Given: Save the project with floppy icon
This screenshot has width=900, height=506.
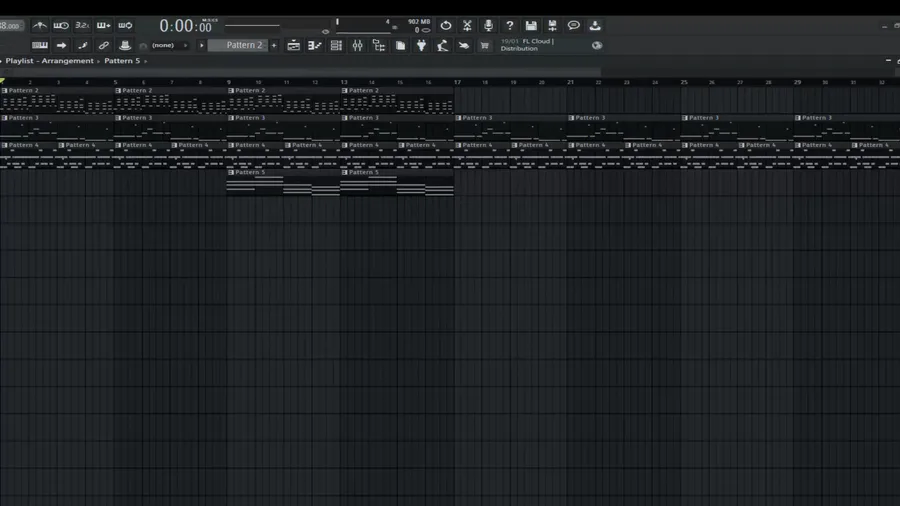Looking at the screenshot, I should point(531,25).
